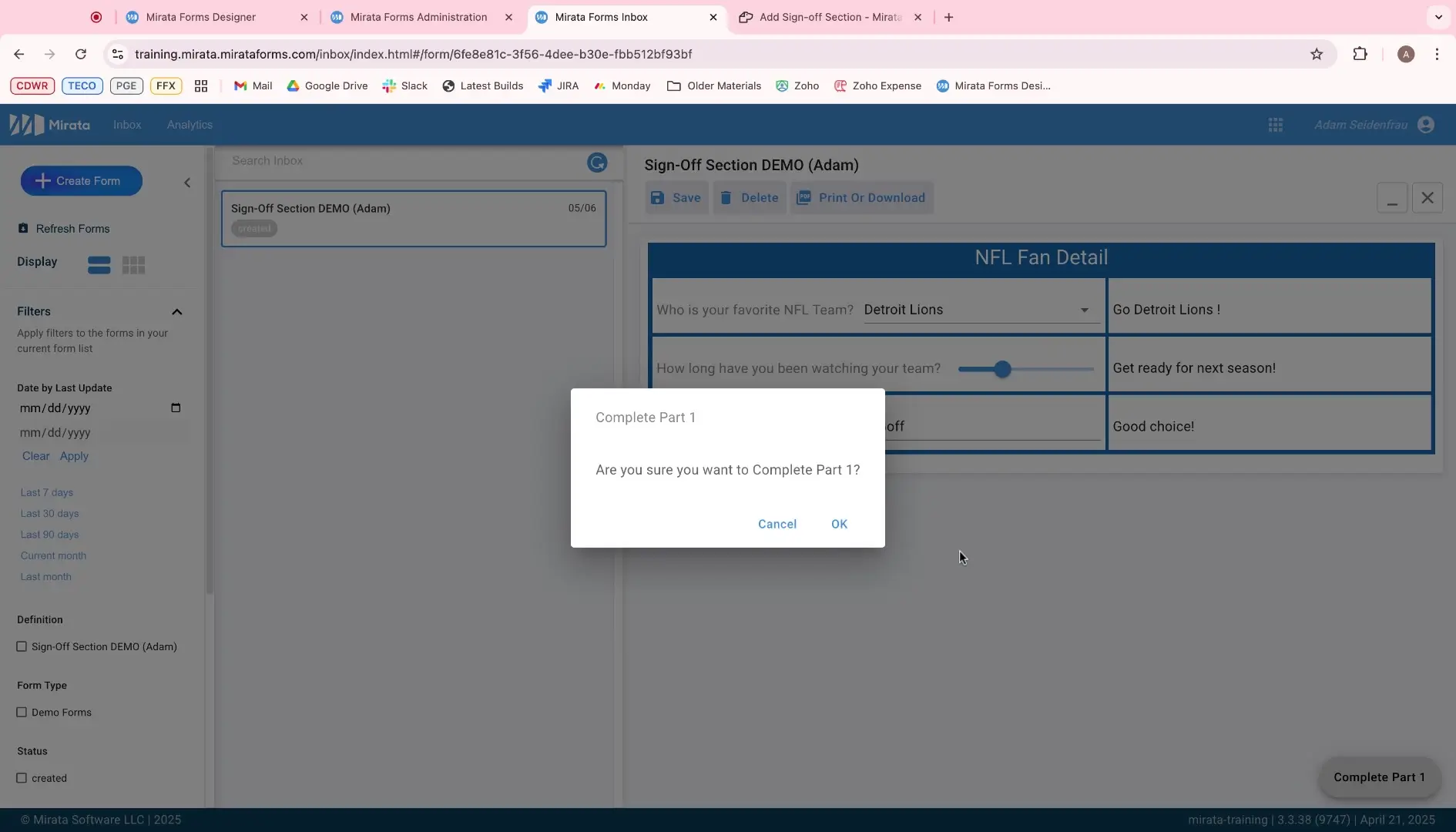Viewport: 1456px width, 832px height.
Task: Open the apps grid in the header
Action: (x=1277, y=124)
